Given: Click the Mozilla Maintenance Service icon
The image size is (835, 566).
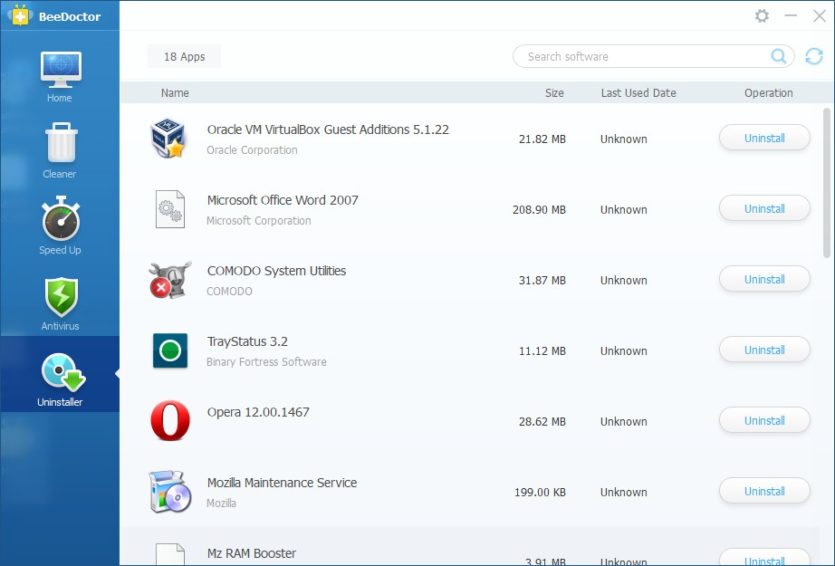Looking at the screenshot, I should click(170, 491).
